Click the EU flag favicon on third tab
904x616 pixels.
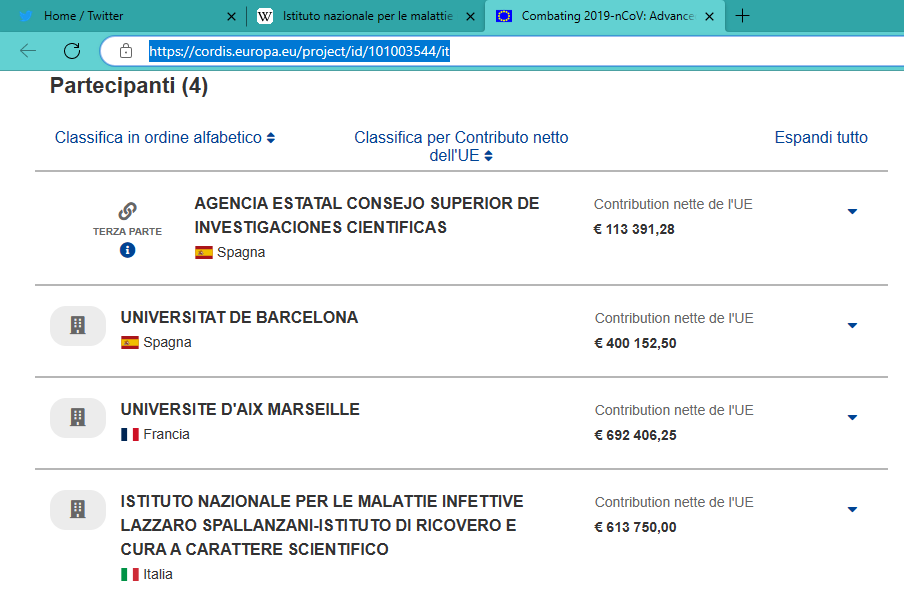[x=504, y=16]
